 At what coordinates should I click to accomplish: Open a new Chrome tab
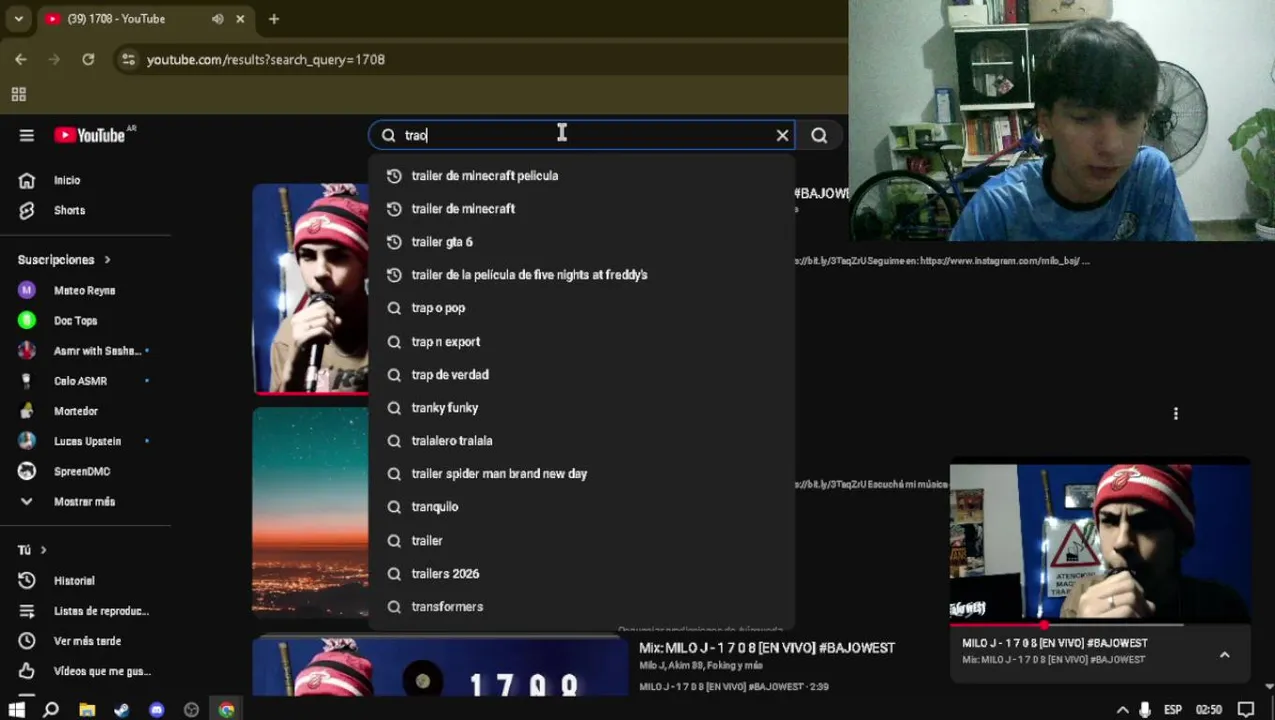[274, 19]
